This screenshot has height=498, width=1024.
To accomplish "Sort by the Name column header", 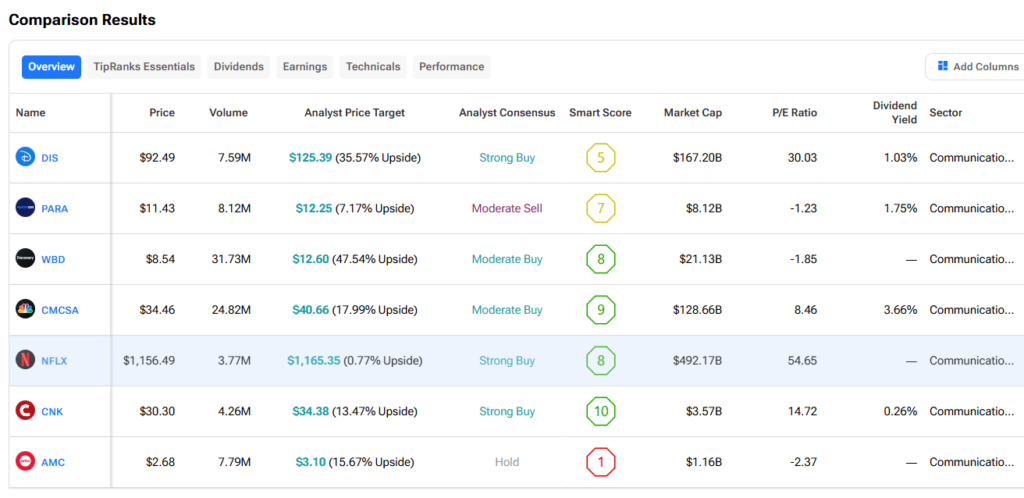I will (x=31, y=112).
